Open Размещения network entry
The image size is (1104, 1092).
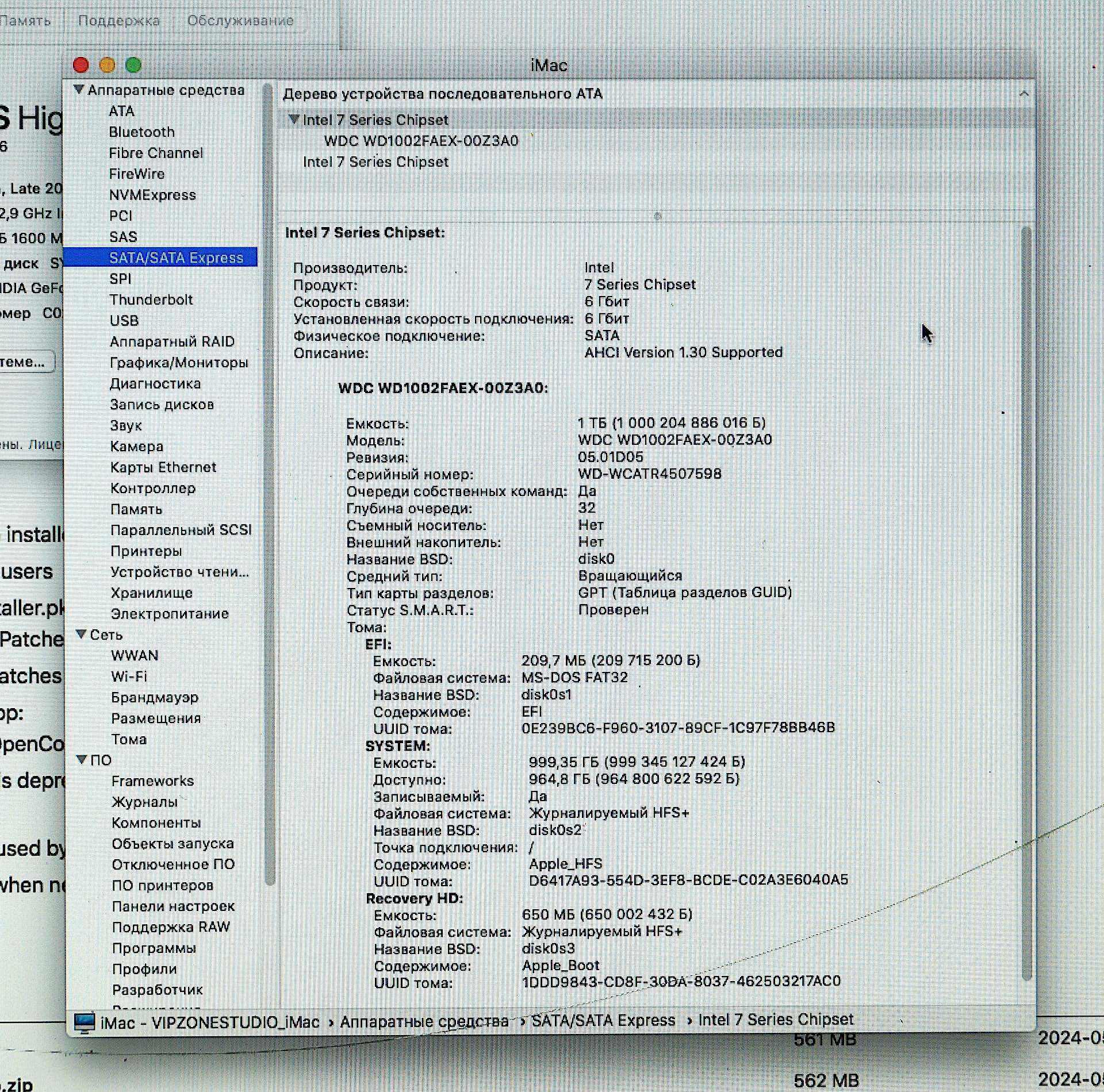[x=156, y=718]
